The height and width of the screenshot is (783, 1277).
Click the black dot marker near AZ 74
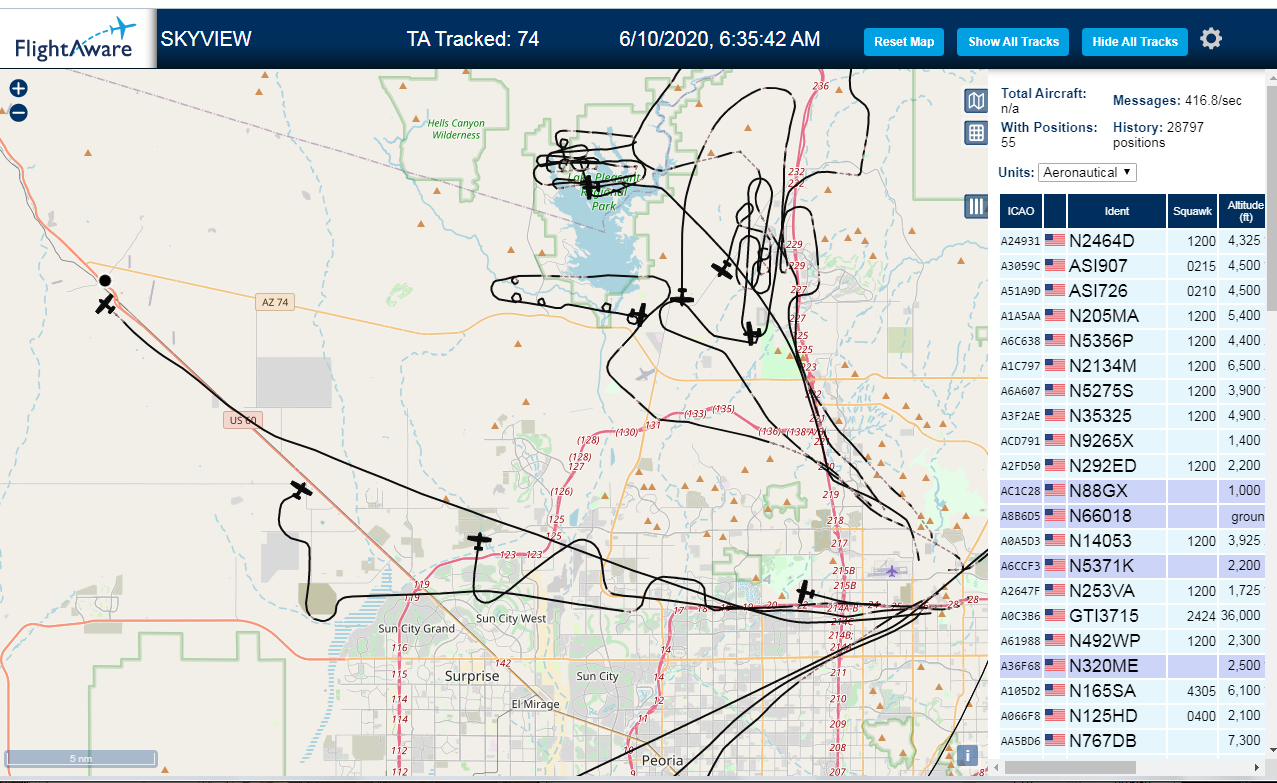click(x=105, y=280)
